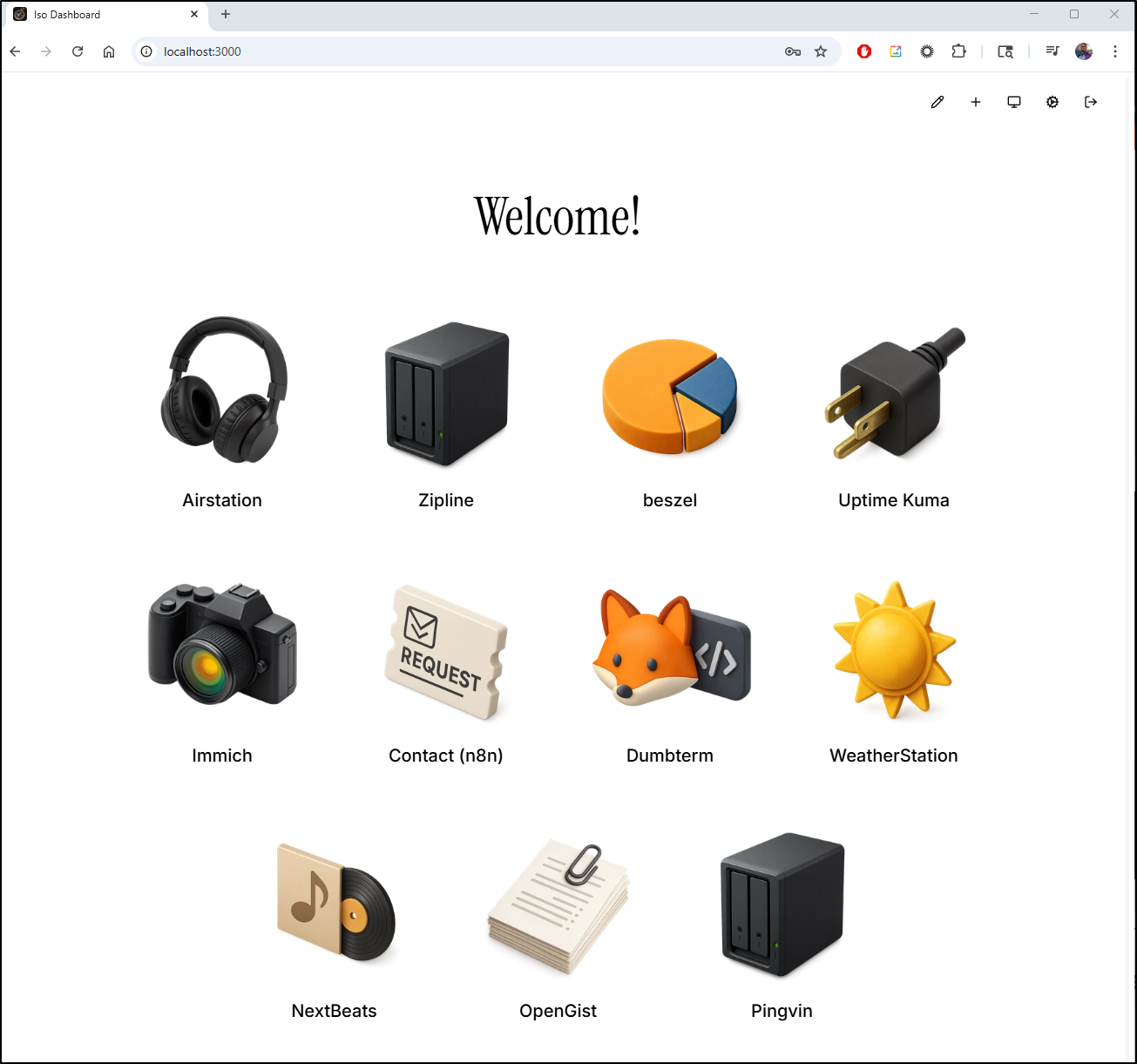Viewport: 1137px width, 1064px height.
Task: Click the Immich label
Action: 222,756
